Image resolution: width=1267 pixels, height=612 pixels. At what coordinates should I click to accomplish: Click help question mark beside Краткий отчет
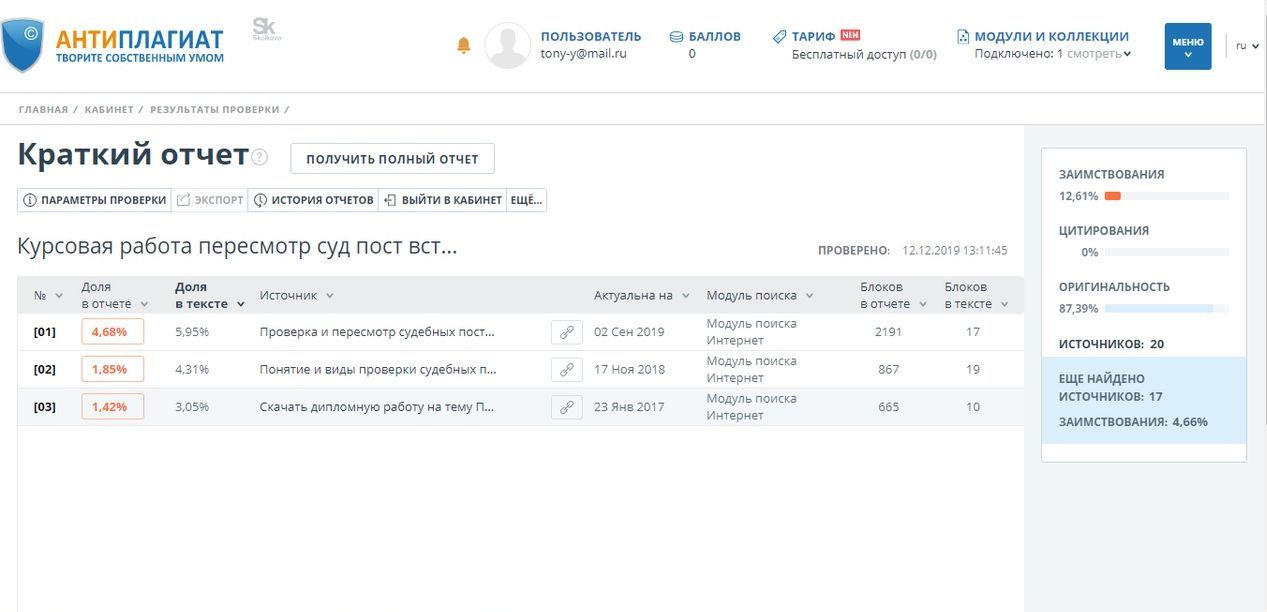[x=260, y=157]
